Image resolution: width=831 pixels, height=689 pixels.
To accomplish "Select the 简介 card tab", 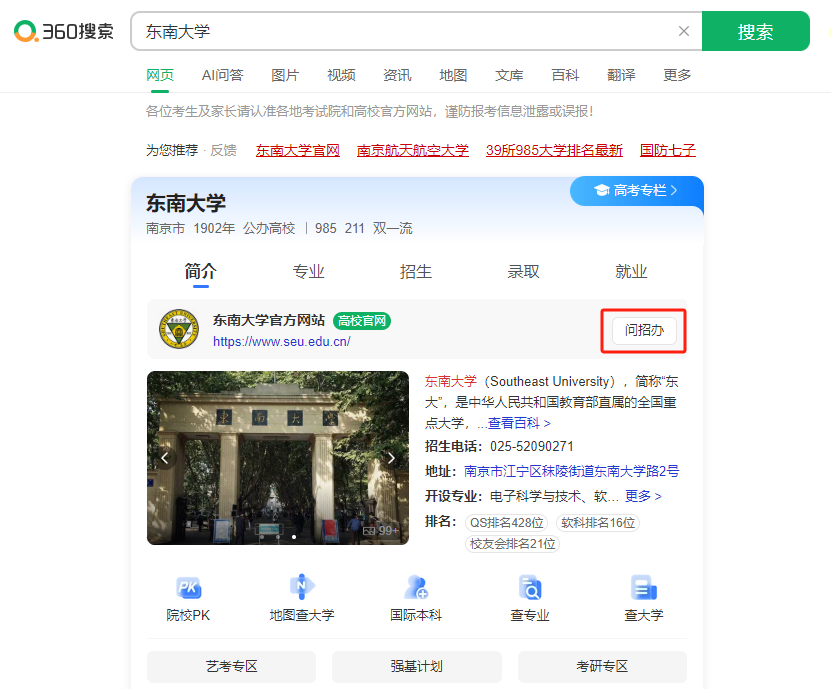I will [x=200, y=271].
